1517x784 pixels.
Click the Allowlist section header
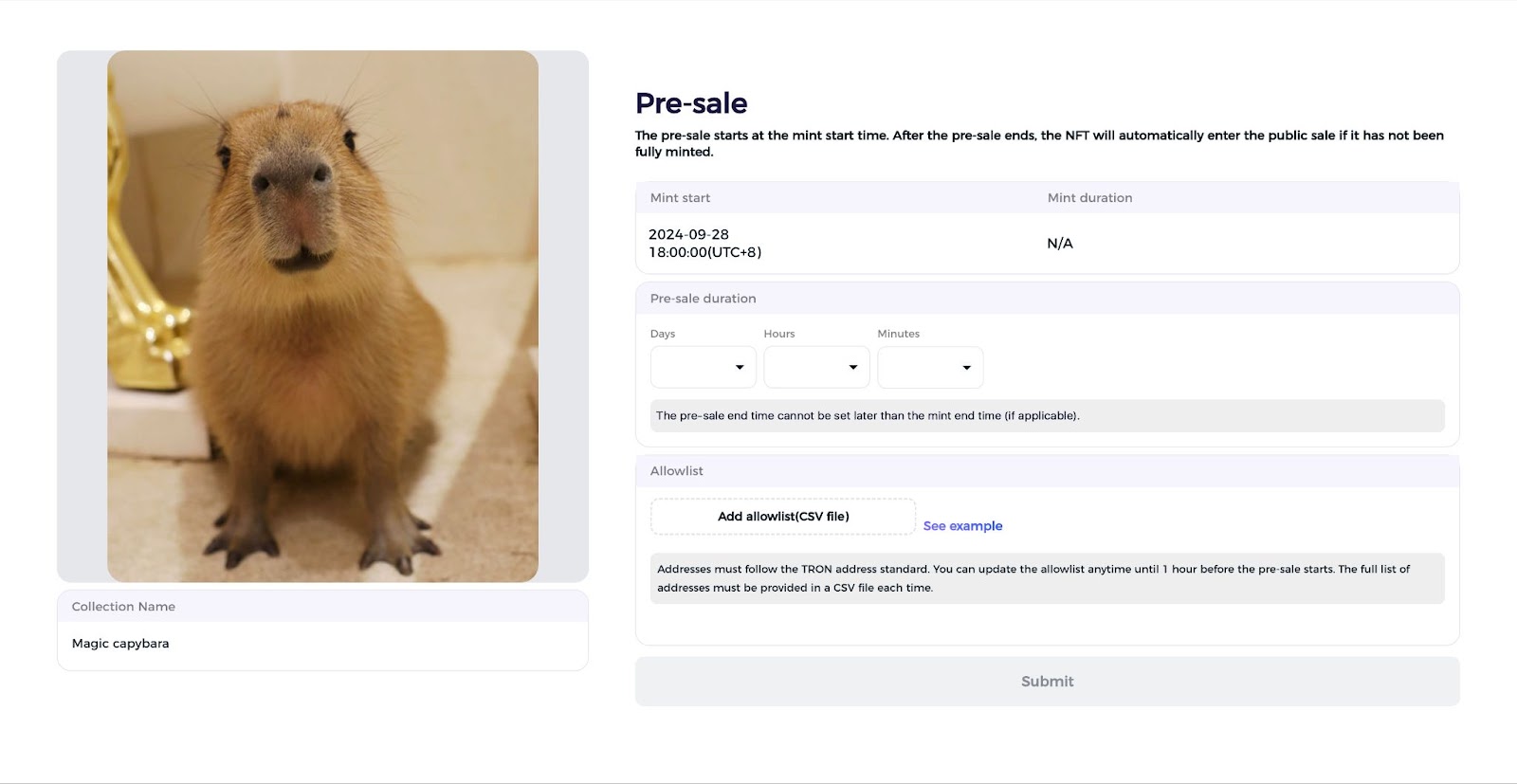[1047, 471]
